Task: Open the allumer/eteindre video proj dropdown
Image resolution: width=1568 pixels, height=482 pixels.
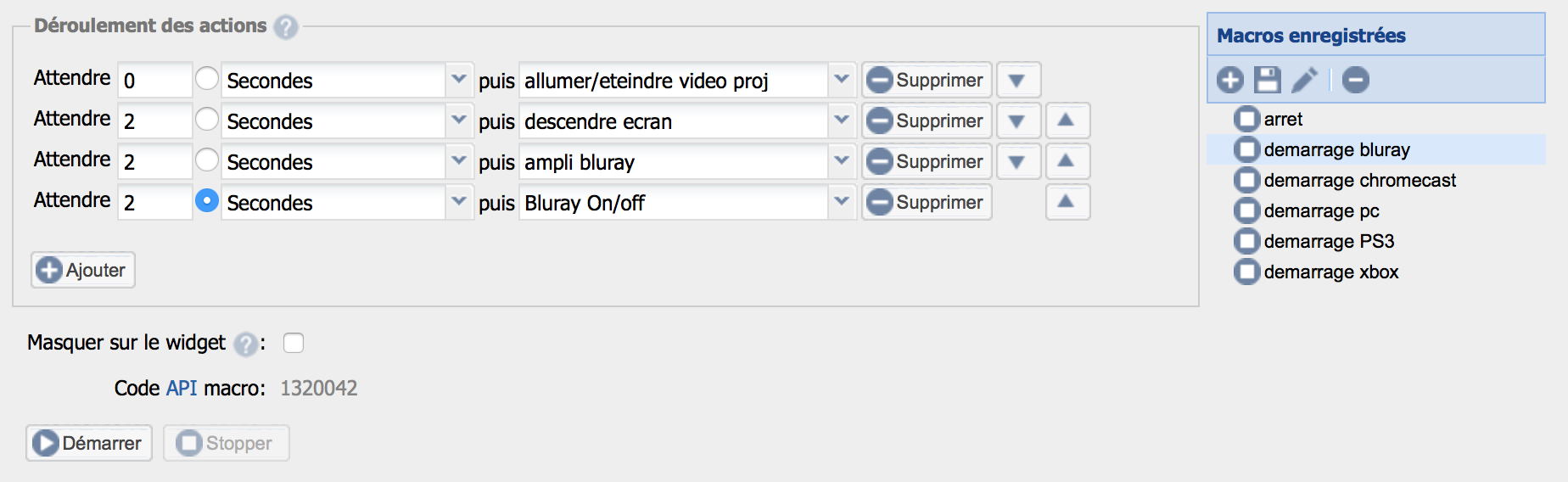Action: click(x=687, y=80)
